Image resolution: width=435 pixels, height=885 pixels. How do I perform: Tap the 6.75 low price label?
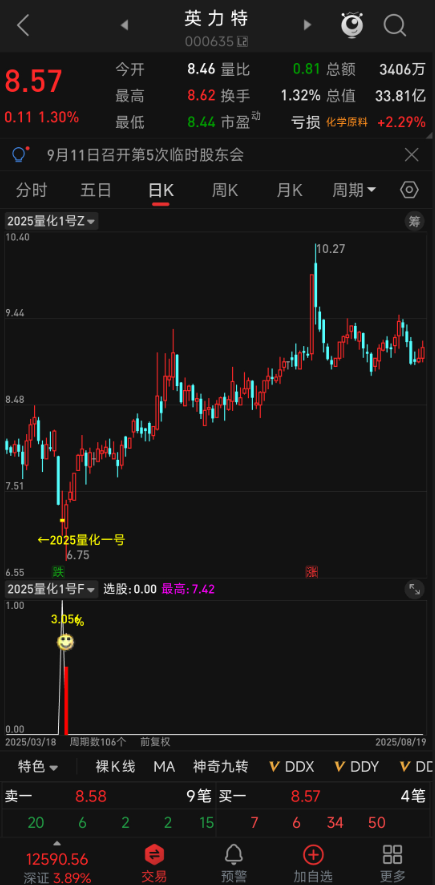point(78,555)
